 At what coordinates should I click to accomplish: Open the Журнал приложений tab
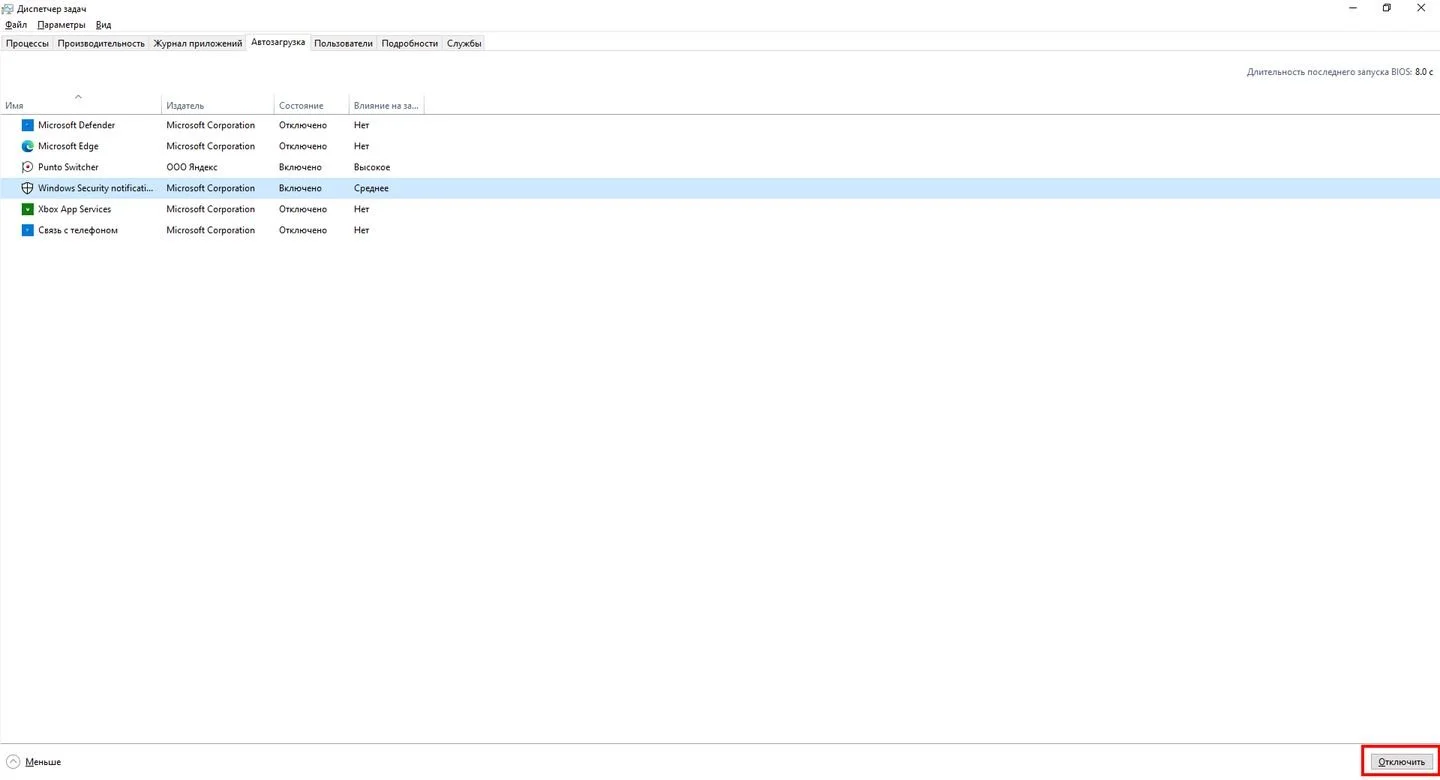[198, 43]
